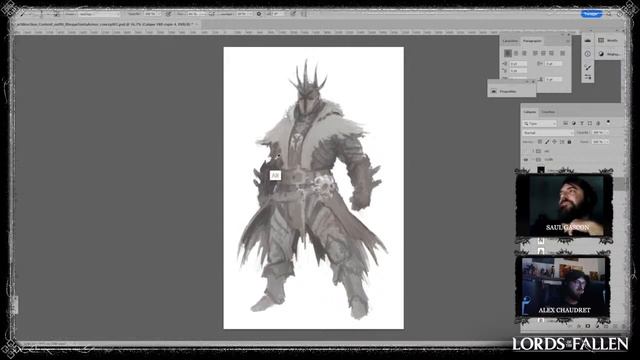Select right align text icon
This screenshot has width=640, height=360.
tap(524, 53)
